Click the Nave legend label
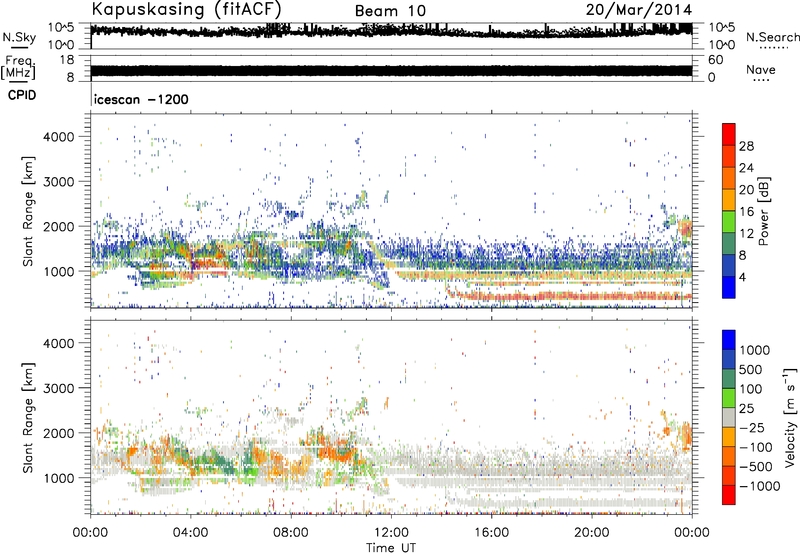The width and height of the screenshot is (800, 554). (x=761, y=69)
